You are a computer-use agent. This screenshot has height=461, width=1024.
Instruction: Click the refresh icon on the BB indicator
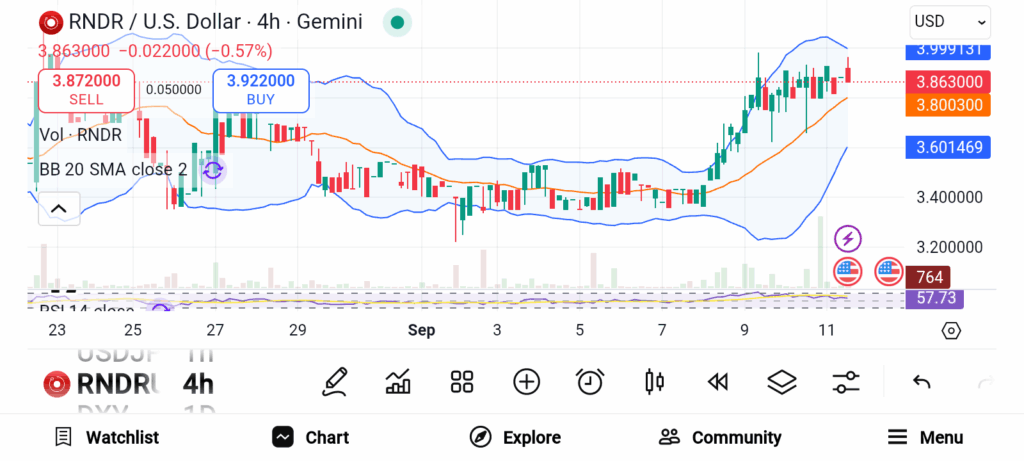(x=212, y=170)
